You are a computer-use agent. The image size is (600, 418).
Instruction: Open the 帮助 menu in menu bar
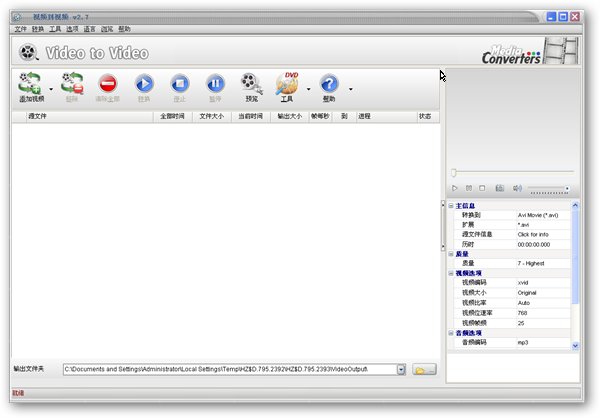124,29
